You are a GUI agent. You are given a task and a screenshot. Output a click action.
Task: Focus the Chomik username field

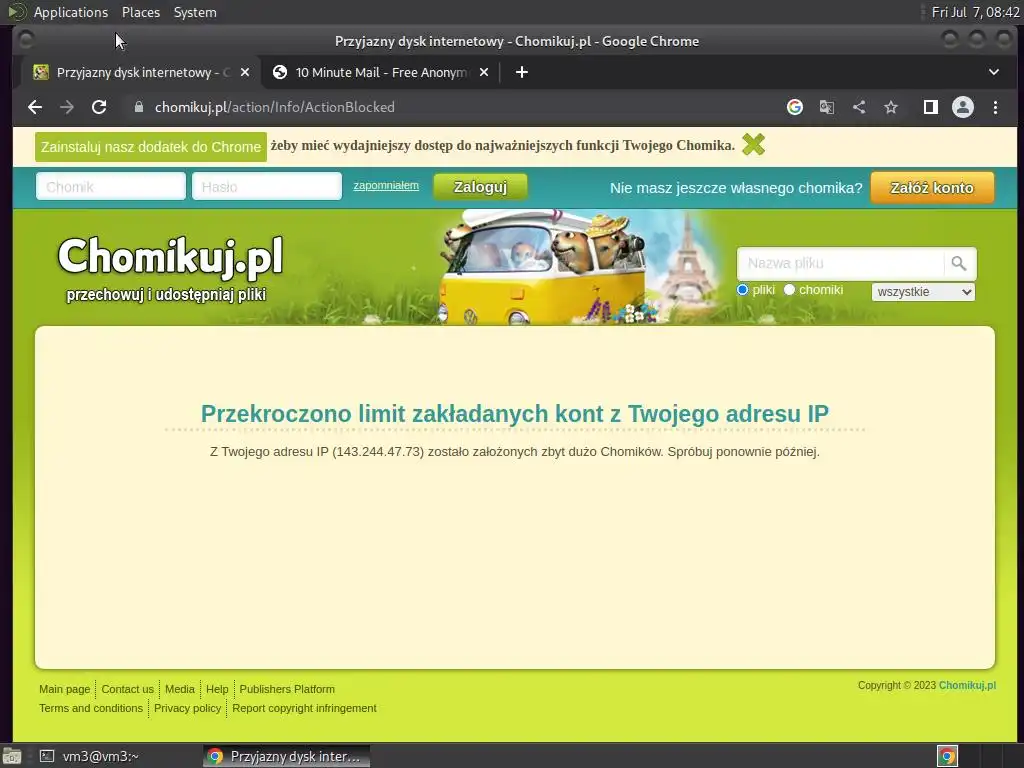point(111,187)
